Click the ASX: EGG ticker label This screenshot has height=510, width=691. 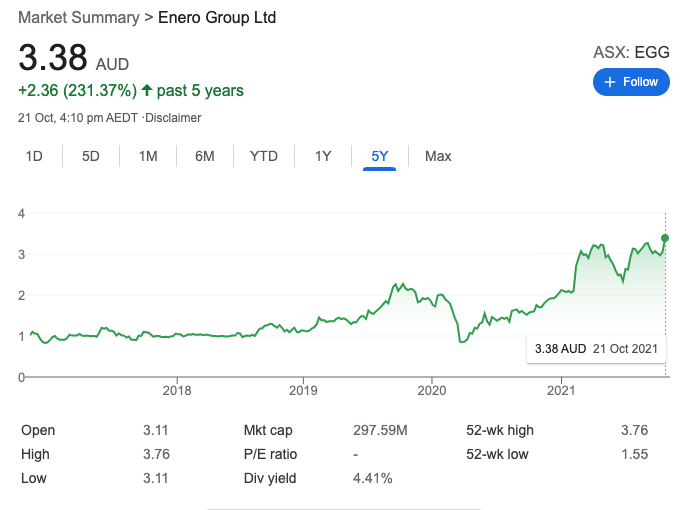point(631,52)
